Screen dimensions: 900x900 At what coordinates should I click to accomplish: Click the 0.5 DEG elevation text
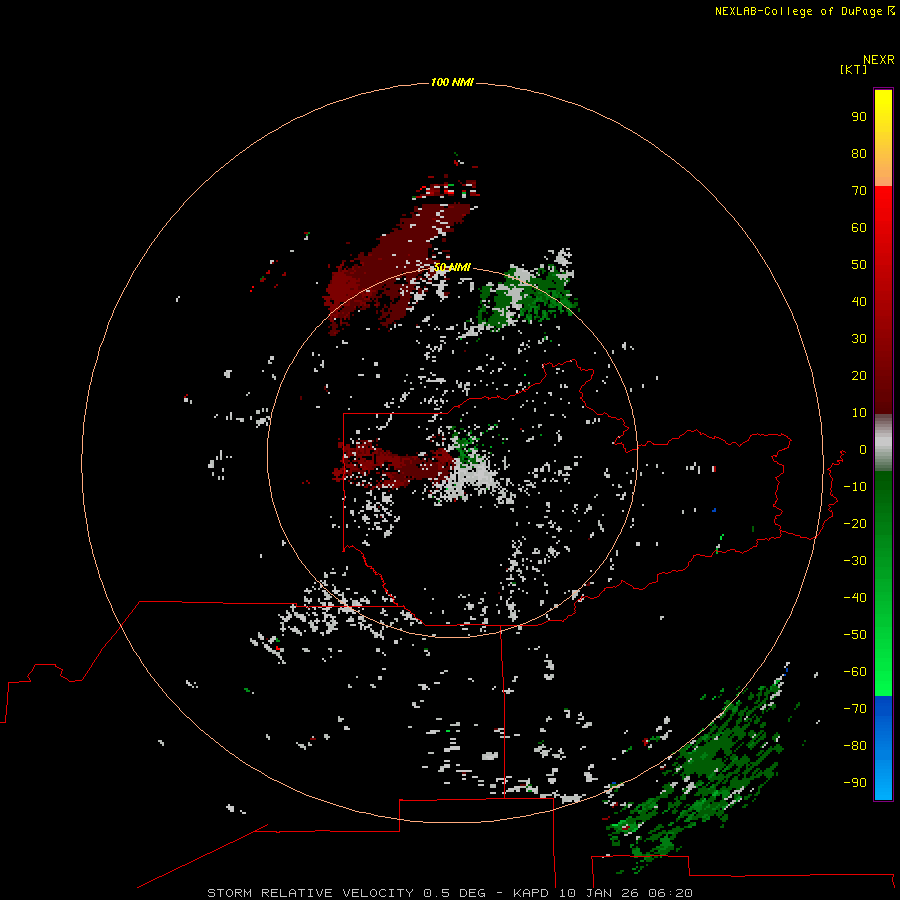(x=455, y=893)
